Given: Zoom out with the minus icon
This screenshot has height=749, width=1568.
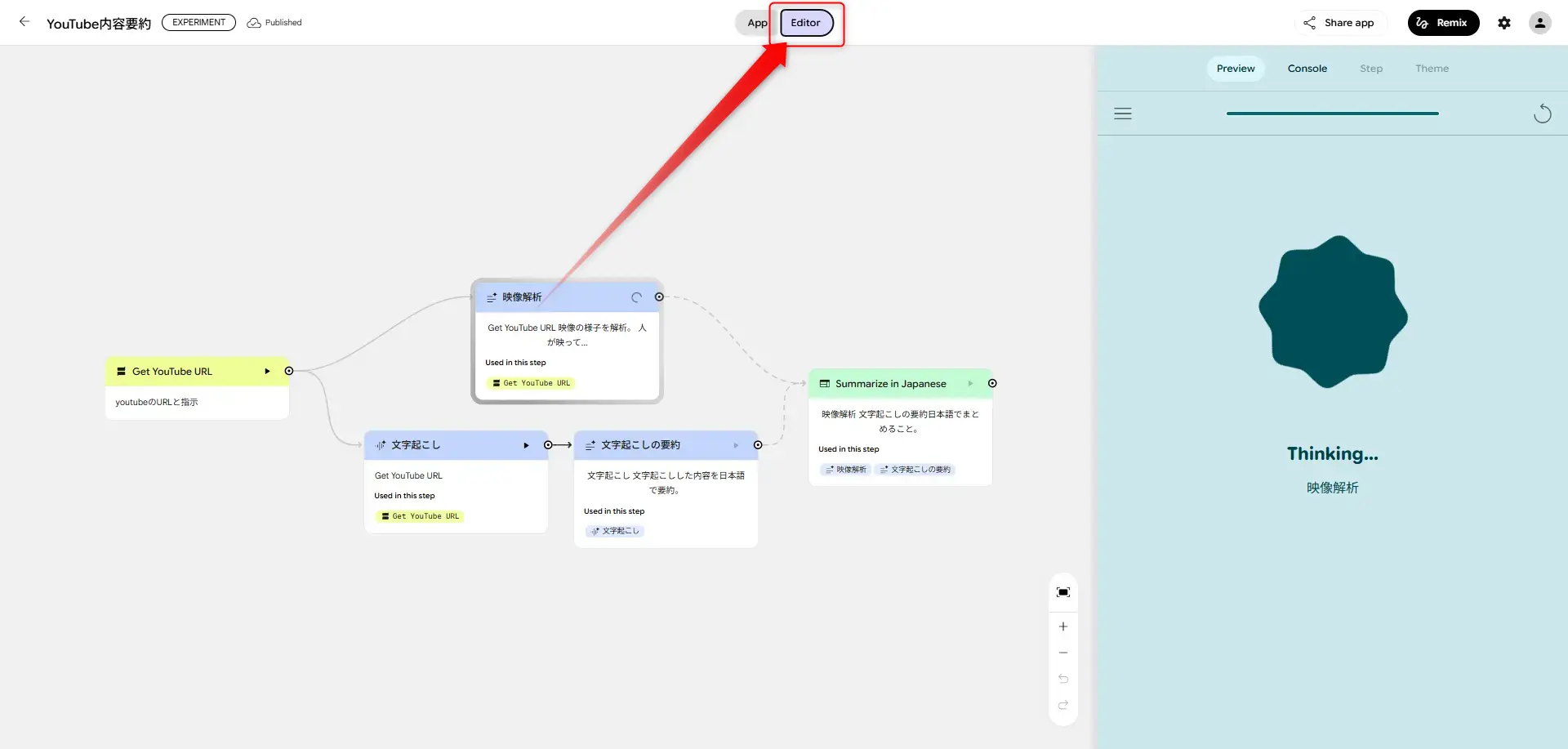Looking at the screenshot, I should 1062,653.
